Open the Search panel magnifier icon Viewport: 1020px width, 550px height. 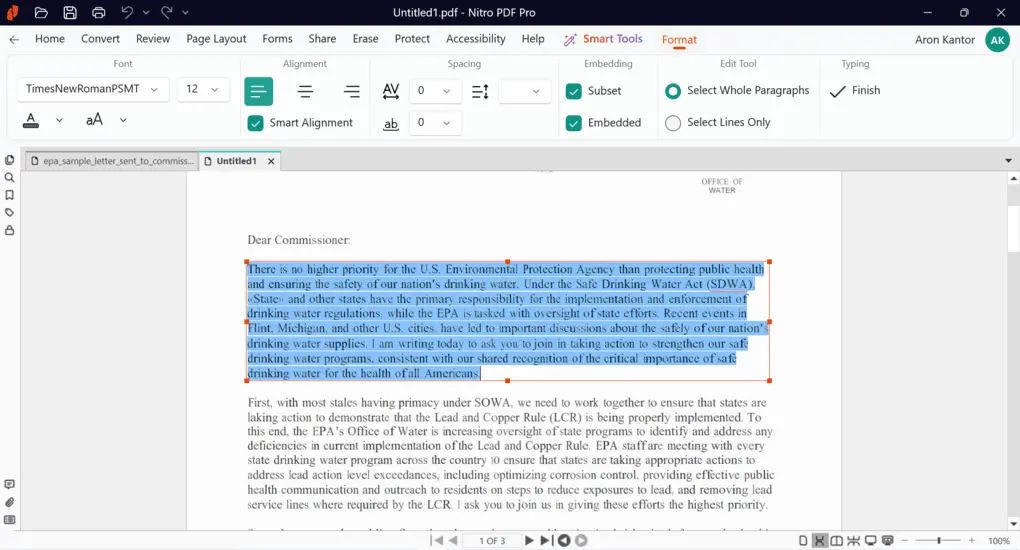pyautogui.click(x=10, y=178)
